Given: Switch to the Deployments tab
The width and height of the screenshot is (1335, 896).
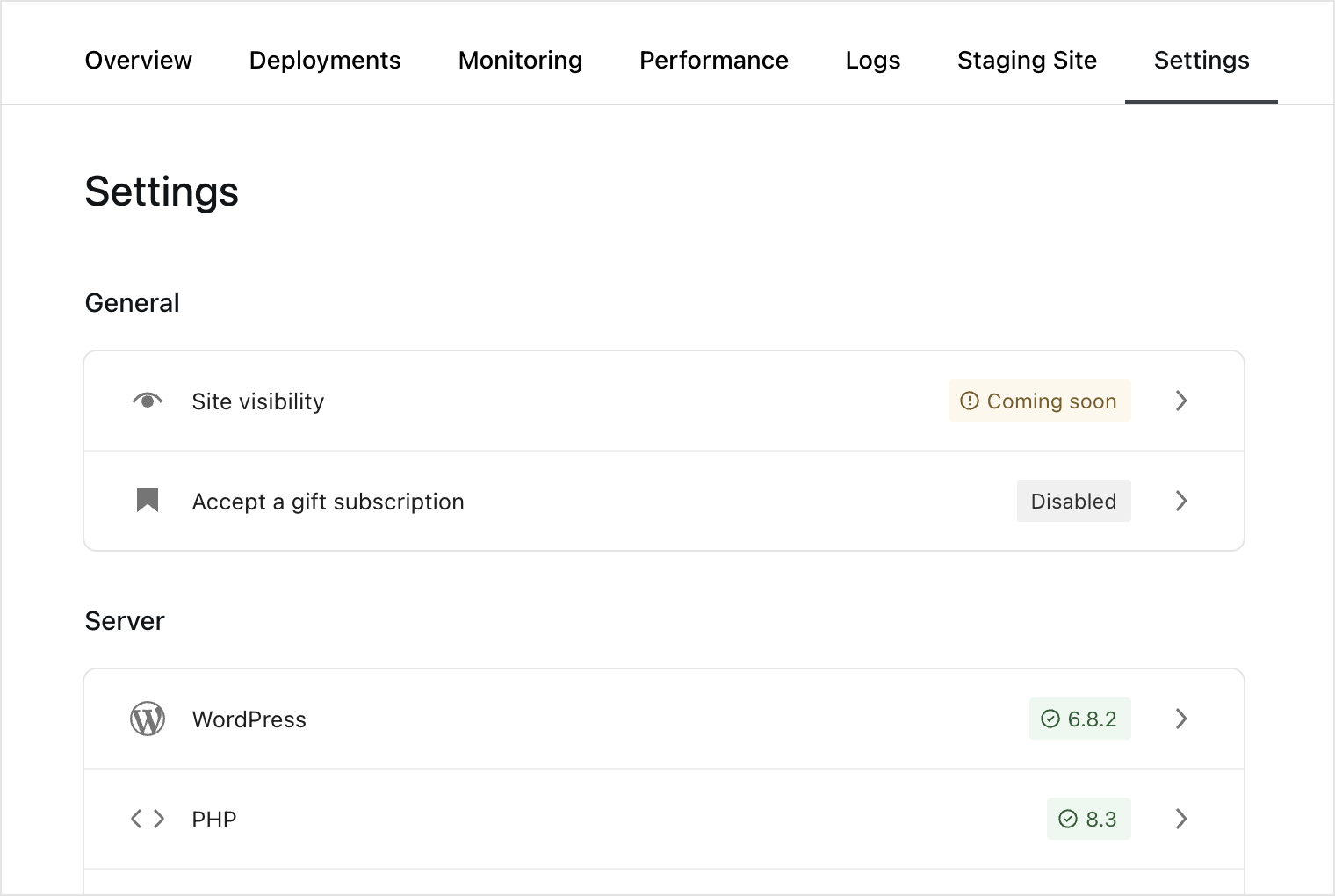Looking at the screenshot, I should (x=325, y=60).
